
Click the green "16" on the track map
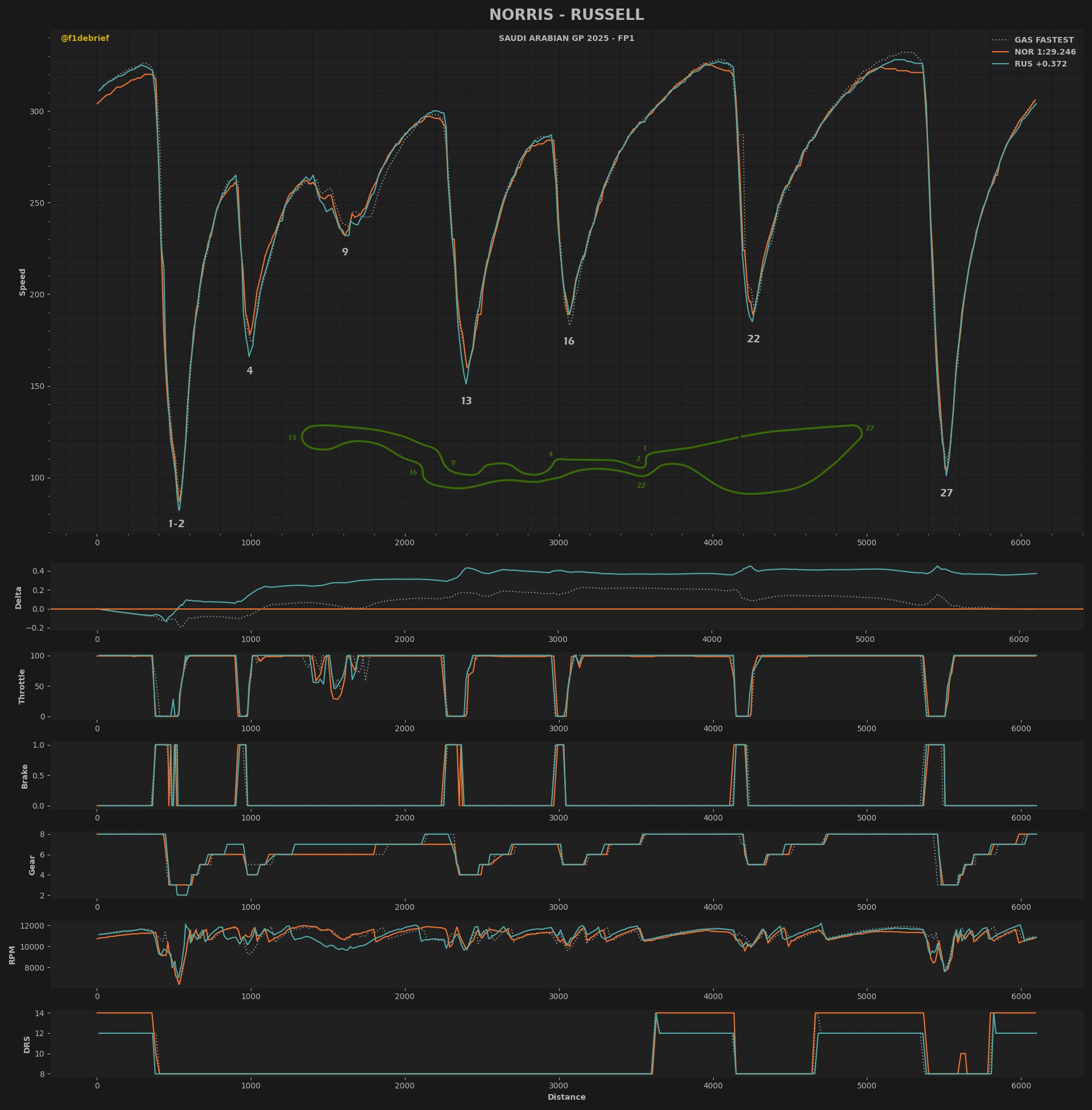pyautogui.click(x=413, y=473)
